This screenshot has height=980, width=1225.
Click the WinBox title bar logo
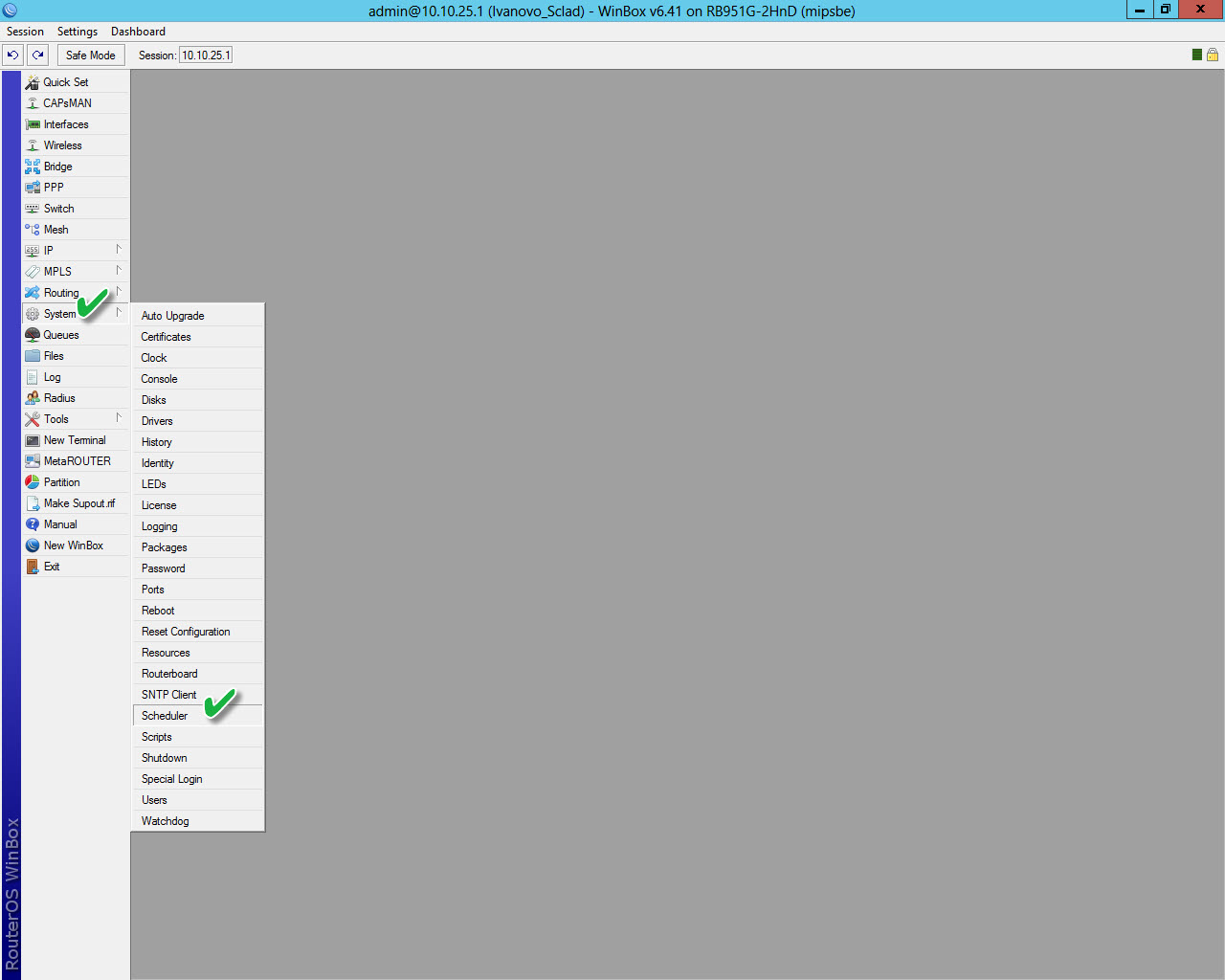(10, 11)
